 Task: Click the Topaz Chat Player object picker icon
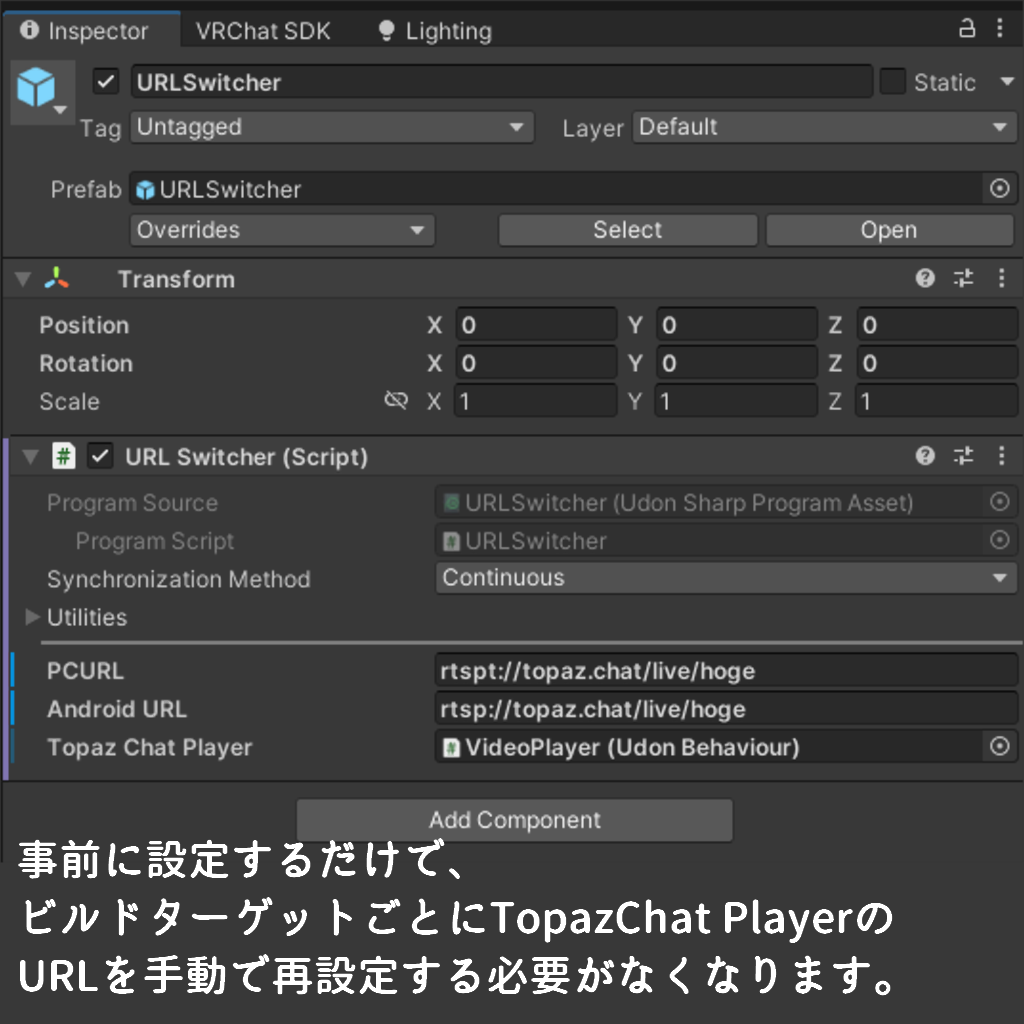[x=1000, y=747]
